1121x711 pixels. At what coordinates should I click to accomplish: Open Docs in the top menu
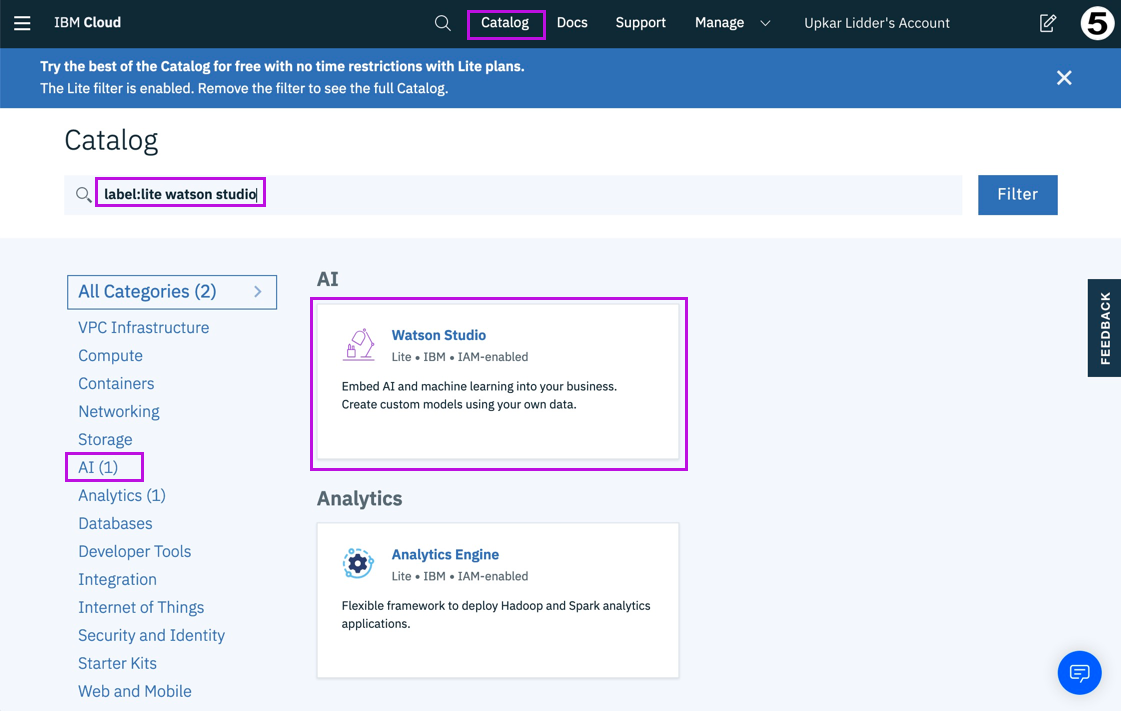point(572,23)
